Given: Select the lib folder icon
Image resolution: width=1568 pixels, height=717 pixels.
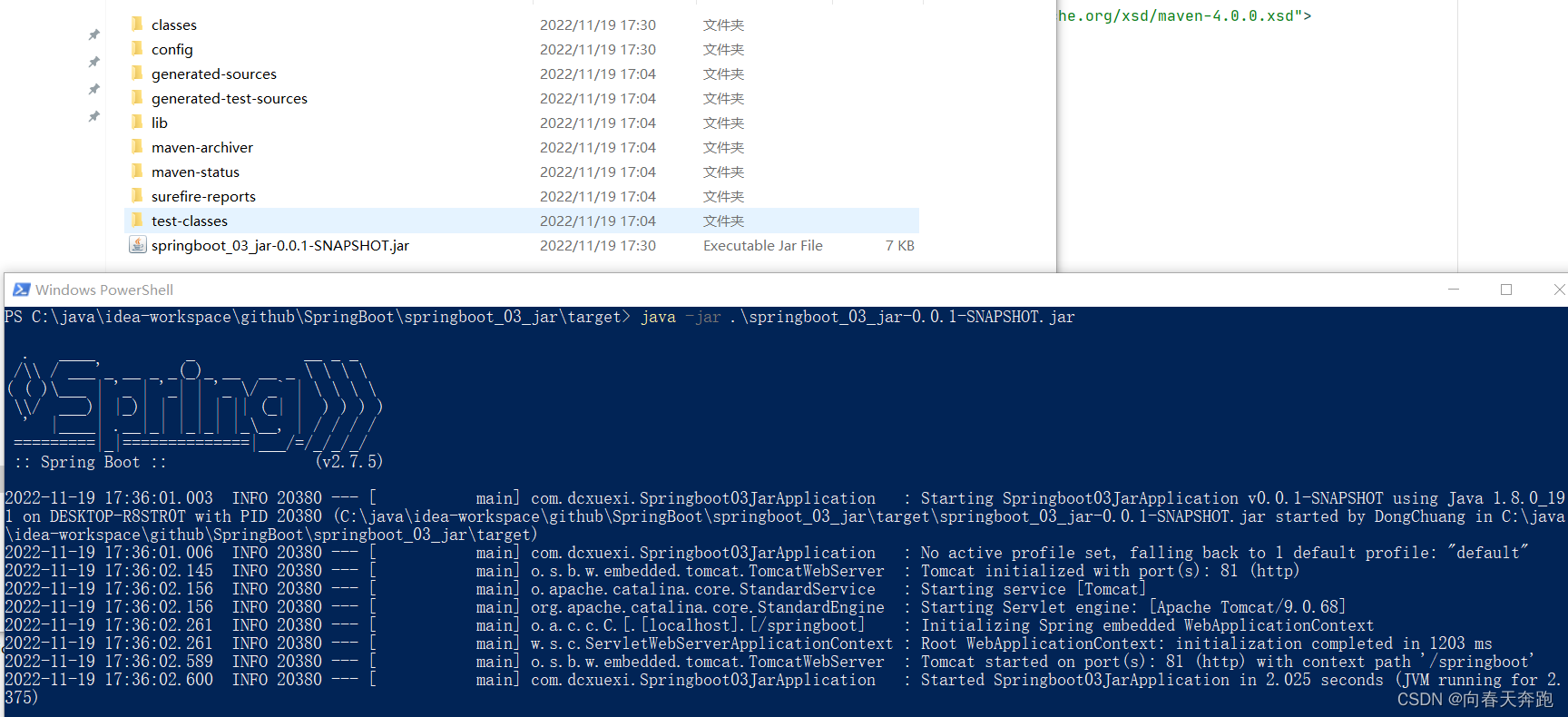Looking at the screenshot, I should coord(137,122).
